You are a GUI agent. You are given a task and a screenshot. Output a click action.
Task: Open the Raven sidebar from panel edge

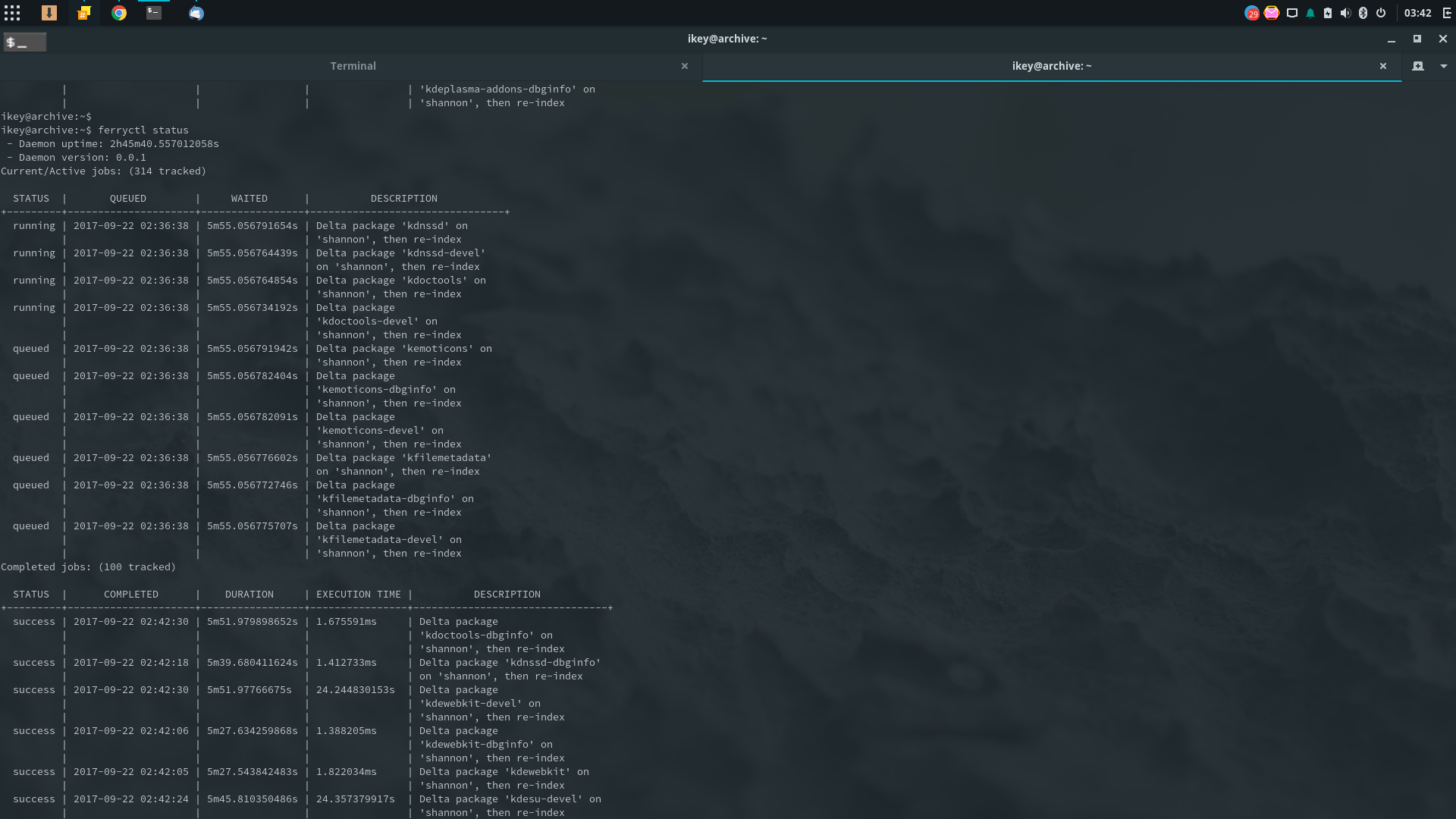click(1447, 13)
